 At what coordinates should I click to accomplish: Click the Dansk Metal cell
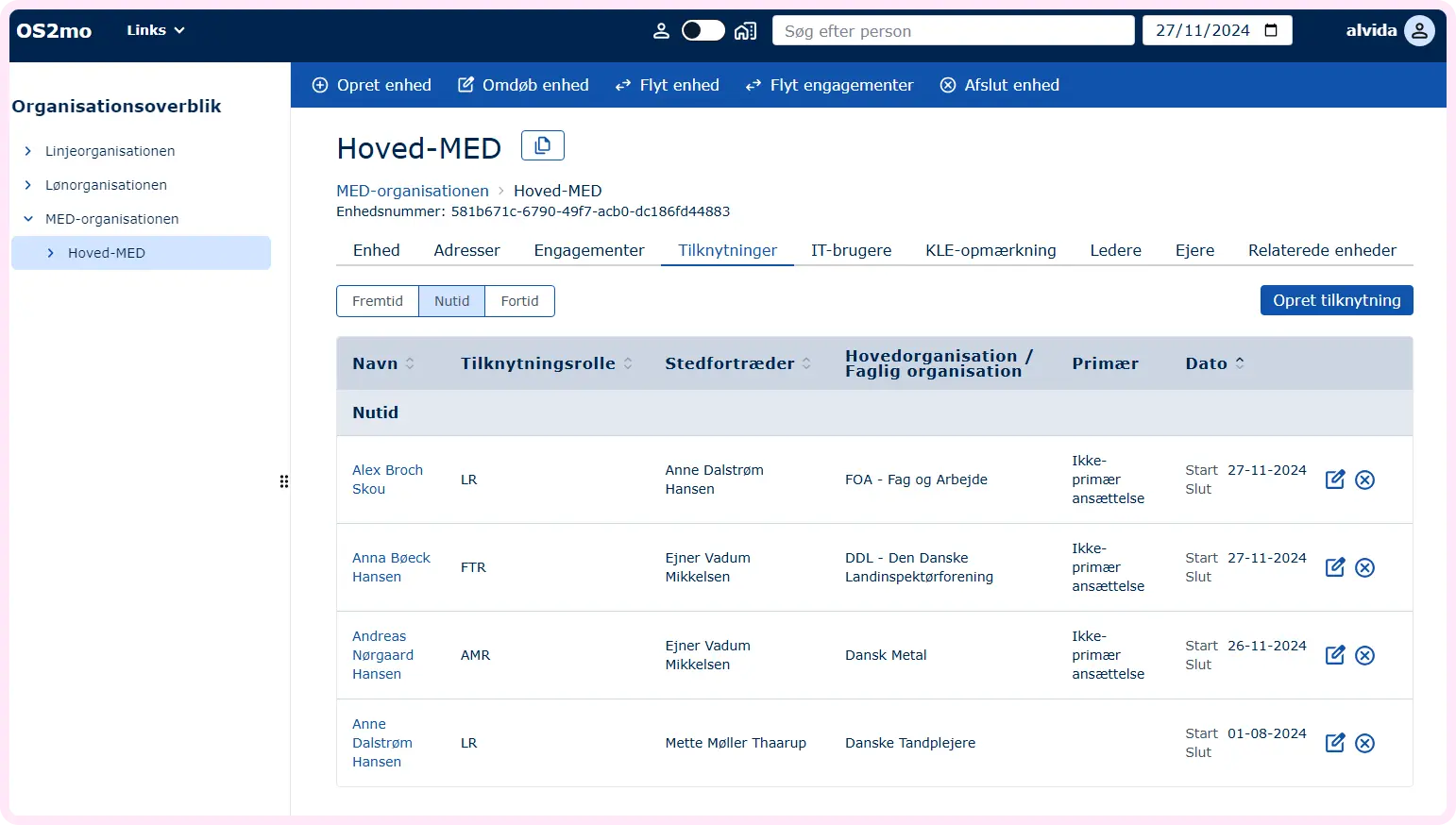886,655
